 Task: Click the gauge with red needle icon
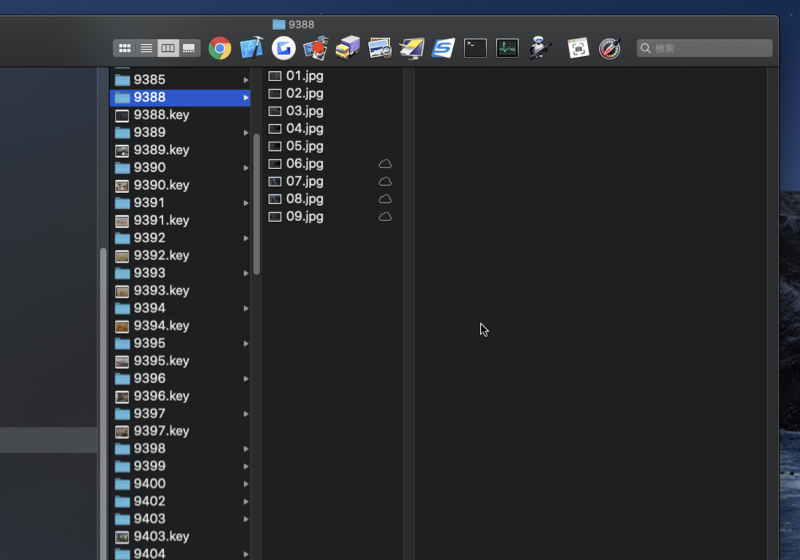click(x=610, y=48)
